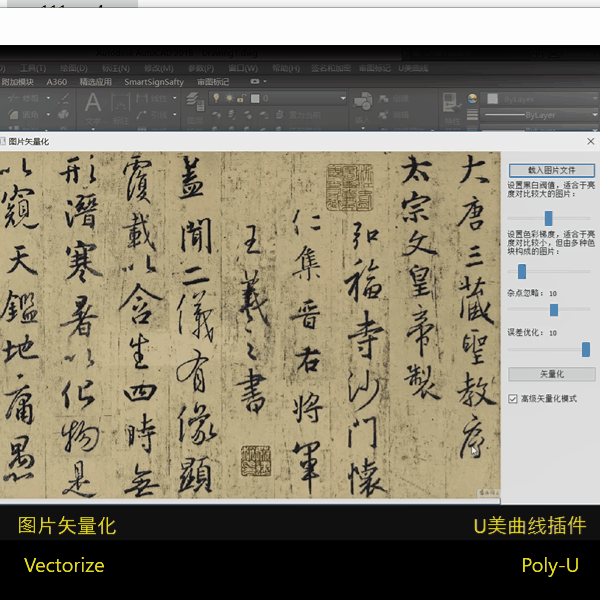
Task: Open the 绘图(D) menu in AutoCAD
Action: [x=73, y=68]
